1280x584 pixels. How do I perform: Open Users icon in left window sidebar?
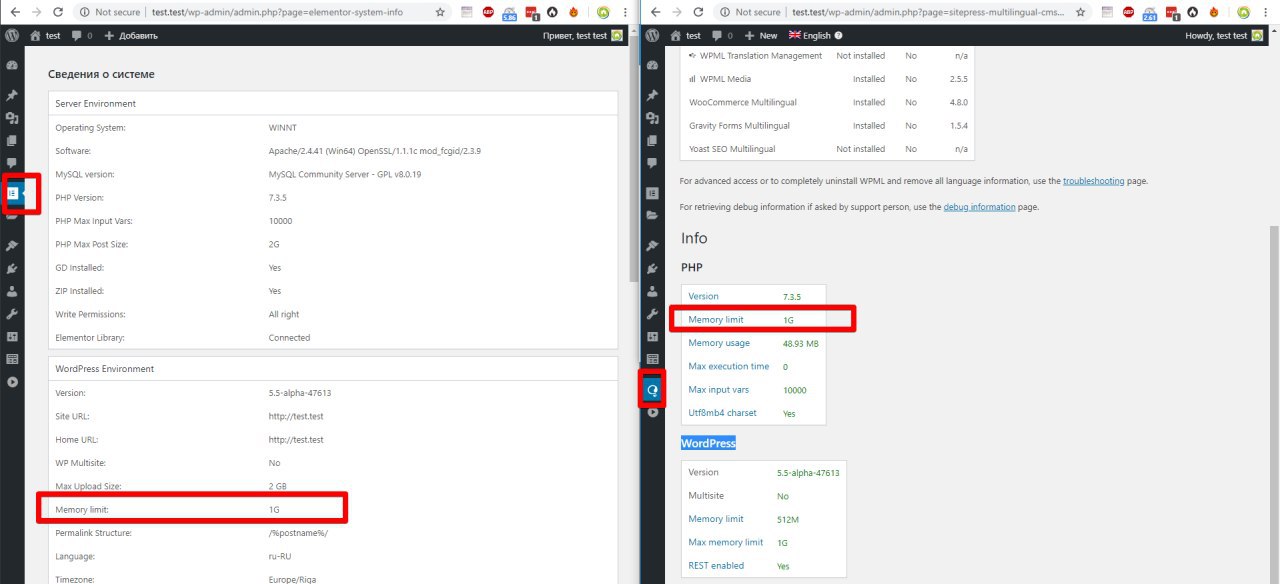(x=12, y=291)
